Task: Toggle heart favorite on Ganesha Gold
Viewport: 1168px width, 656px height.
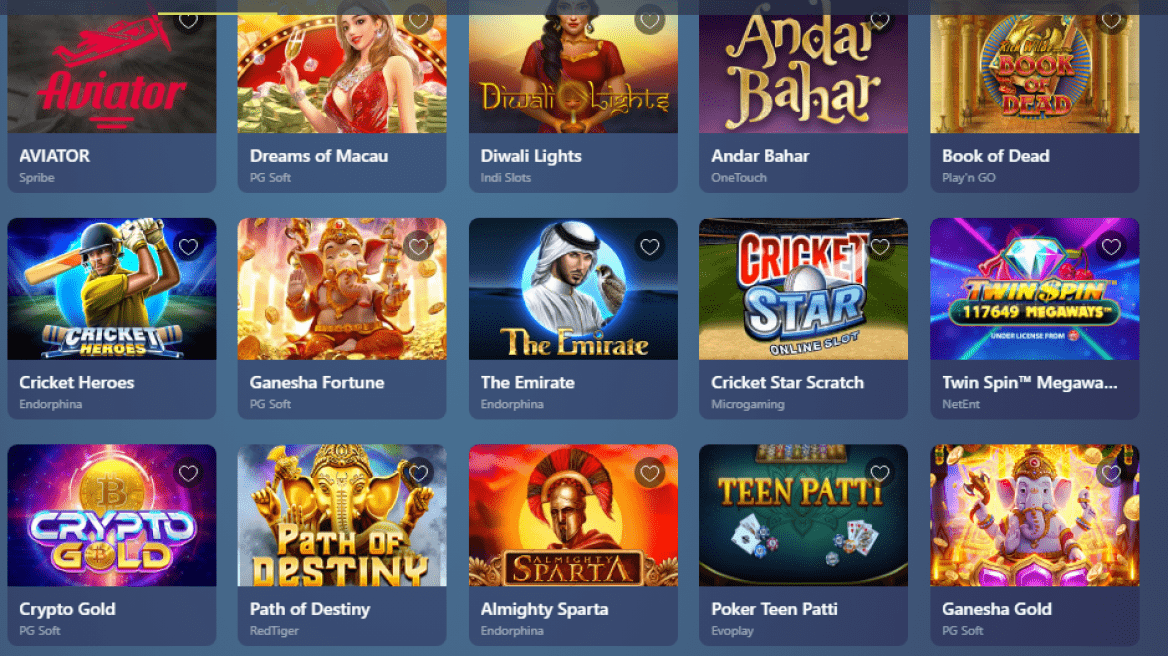Action: pyautogui.click(x=1111, y=473)
